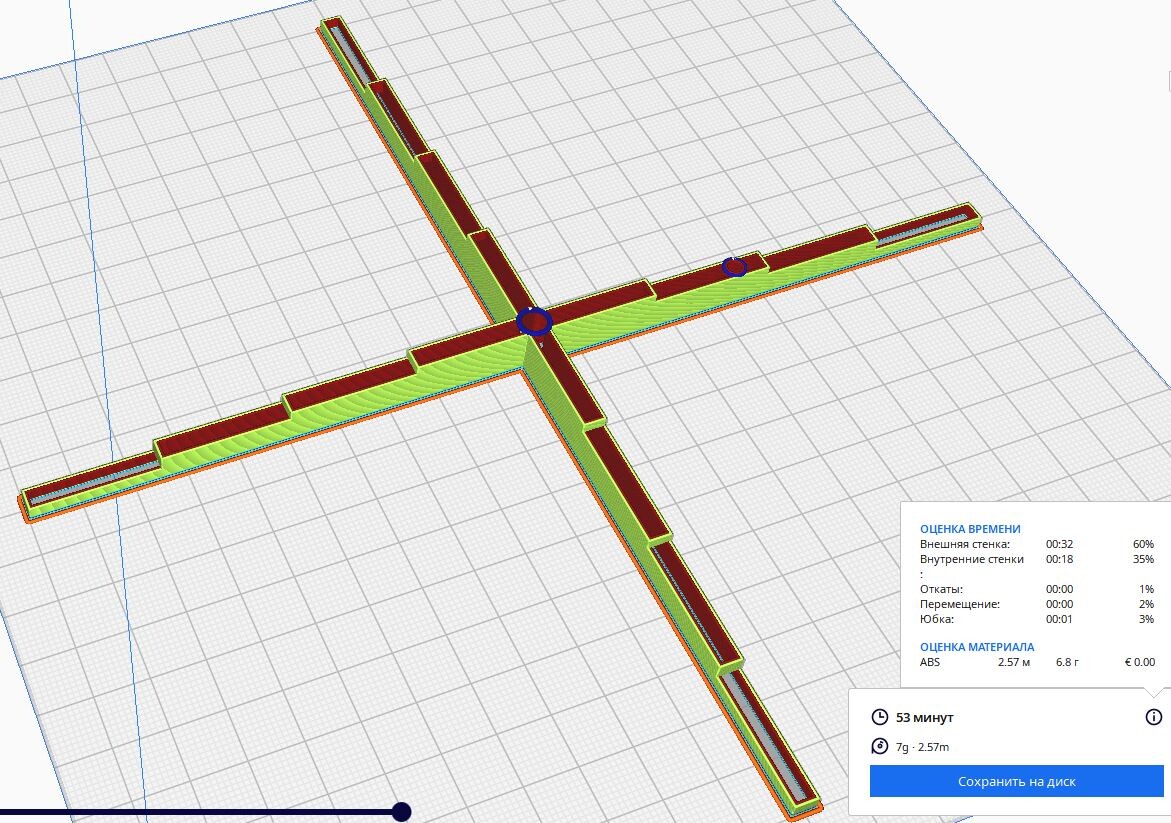Click the Перемещение time row
The image size is (1171, 823).
tap(1037, 603)
